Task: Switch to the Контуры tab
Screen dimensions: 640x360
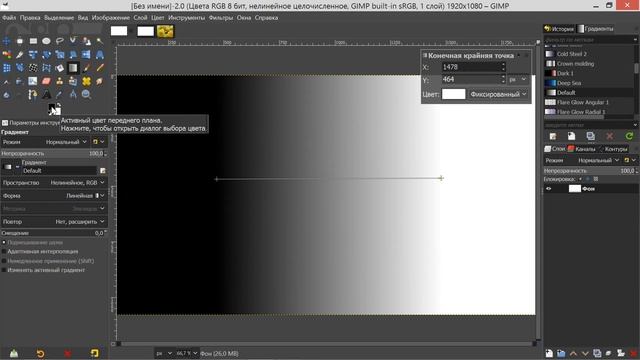Action: tap(612, 149)
